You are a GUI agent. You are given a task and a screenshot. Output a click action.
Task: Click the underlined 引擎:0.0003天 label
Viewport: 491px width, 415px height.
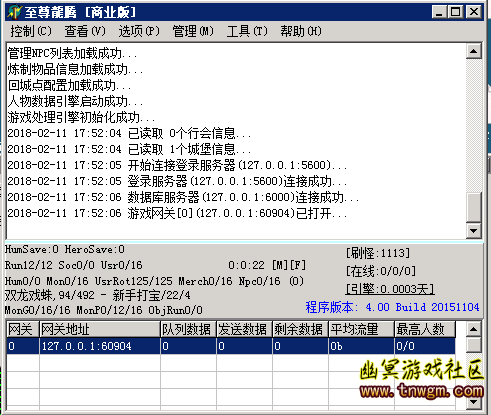click(390, 289)
